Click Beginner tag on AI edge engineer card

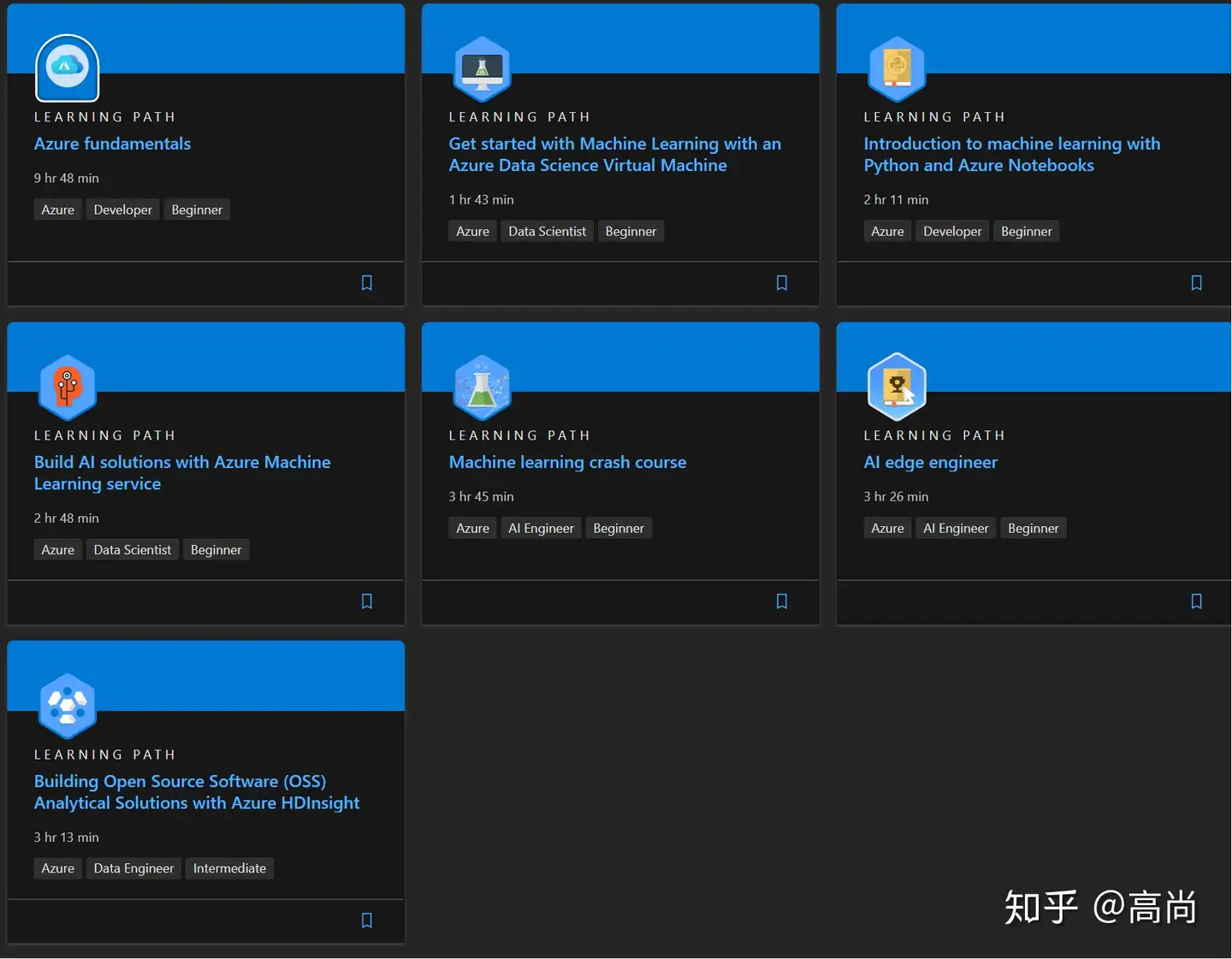point(1034,528)
